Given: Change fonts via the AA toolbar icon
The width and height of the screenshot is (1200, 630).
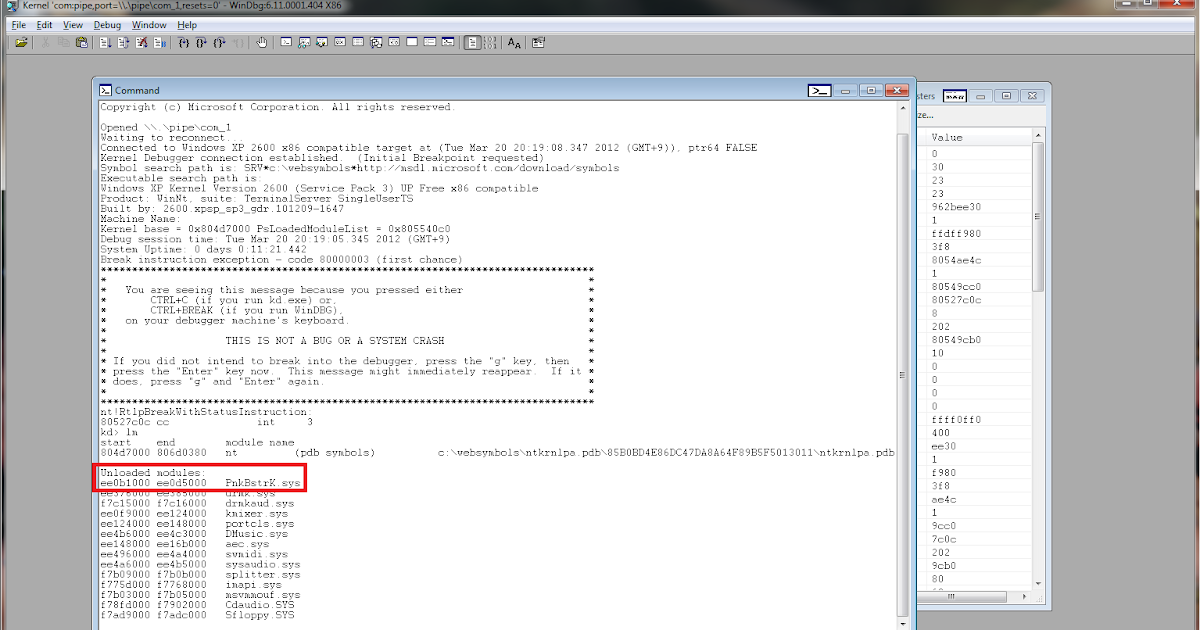Looking at the screenshot, I should pyautogui.click(x=513, y=42).
